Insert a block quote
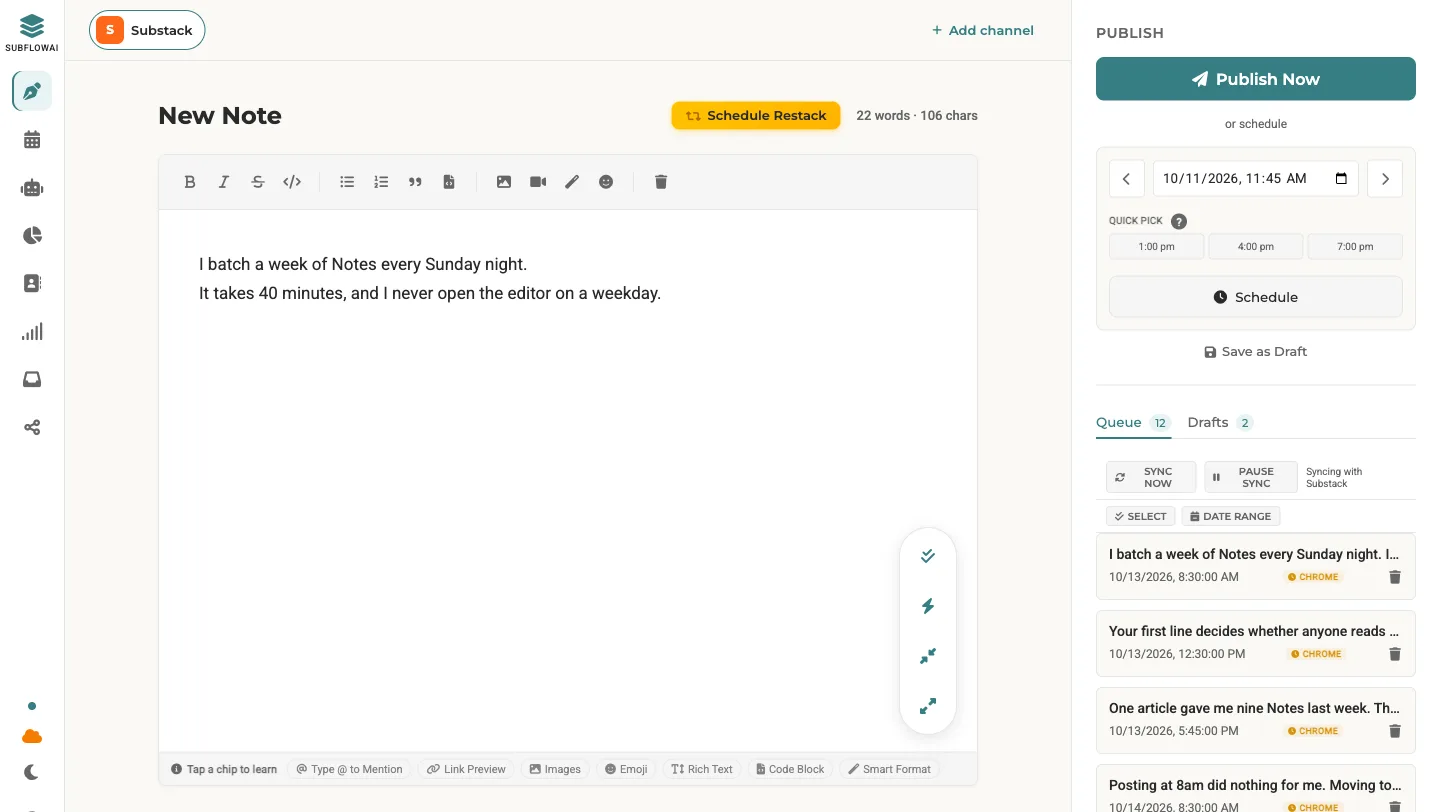1440x812 pixels. point(415,182)
